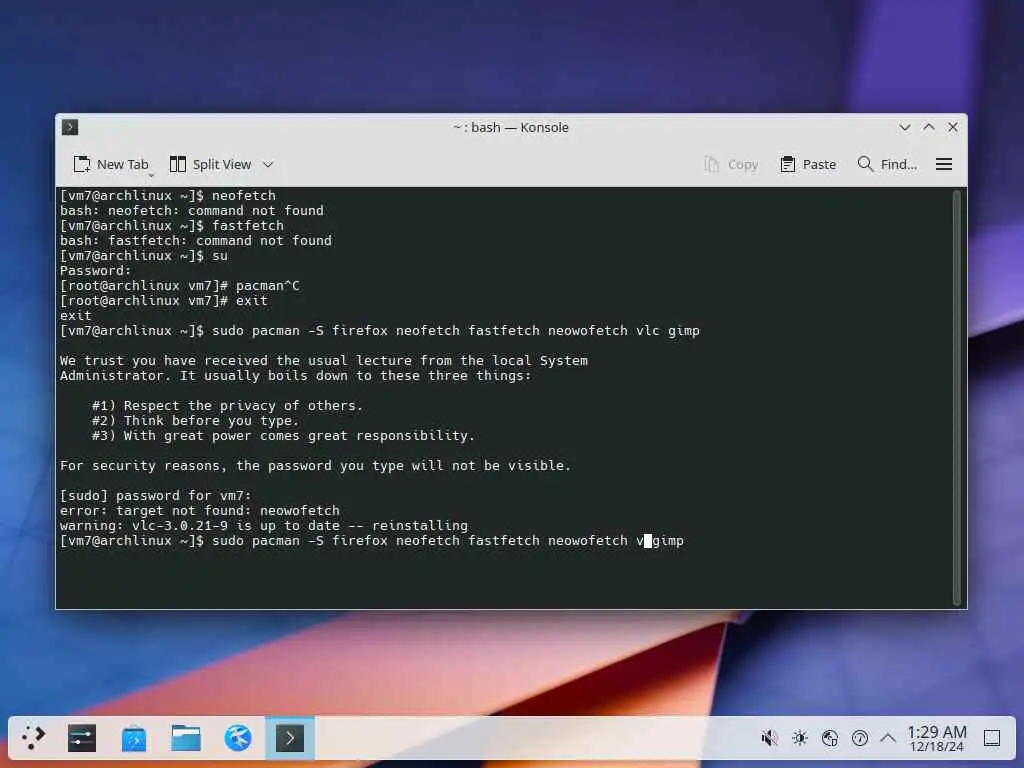Expand the Split View dropdown arrow
The image size is (1024, 768).
[268, 165]
